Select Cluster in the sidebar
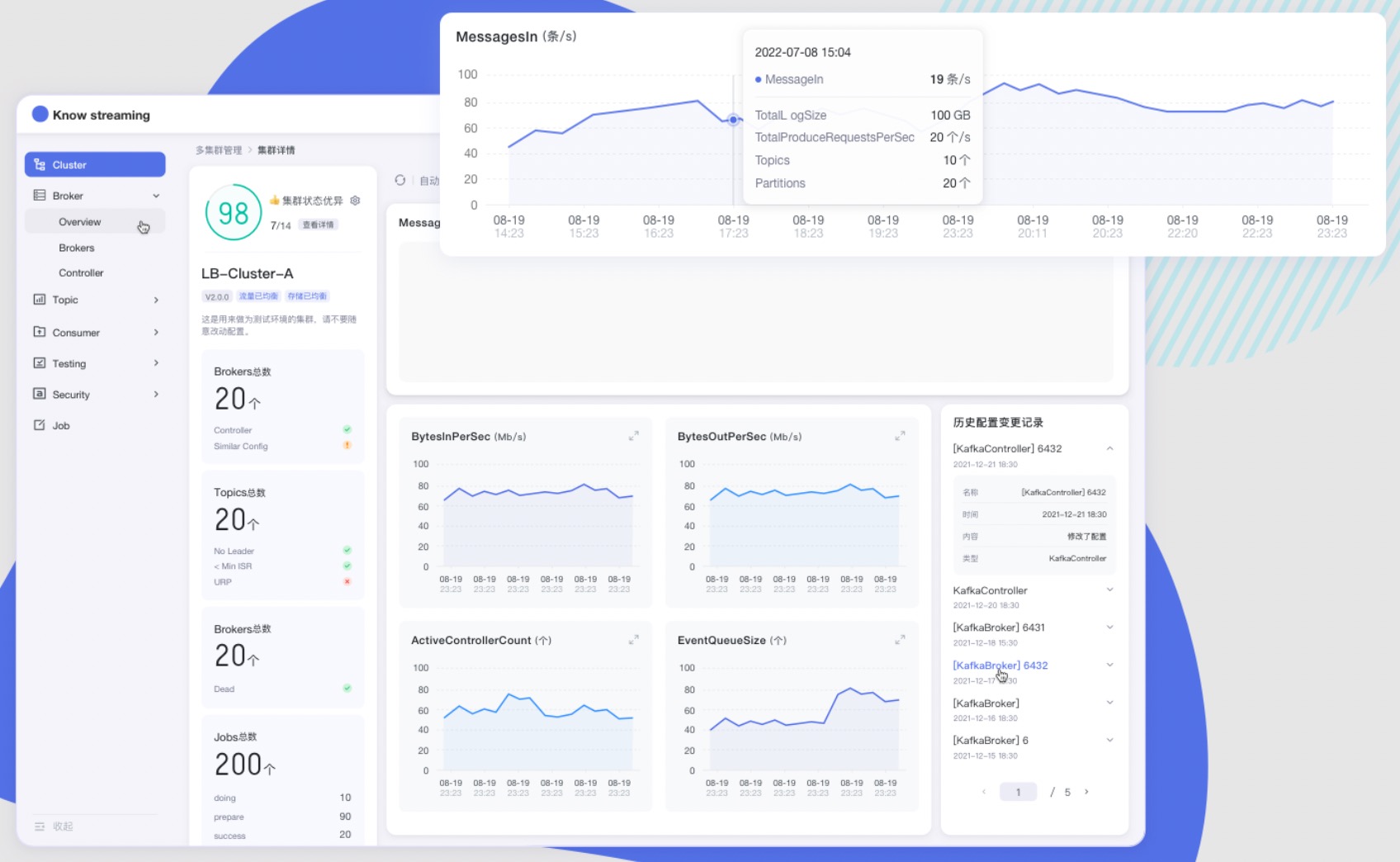The width and height of the screenshot is (1400, 862). click(95, 164)
